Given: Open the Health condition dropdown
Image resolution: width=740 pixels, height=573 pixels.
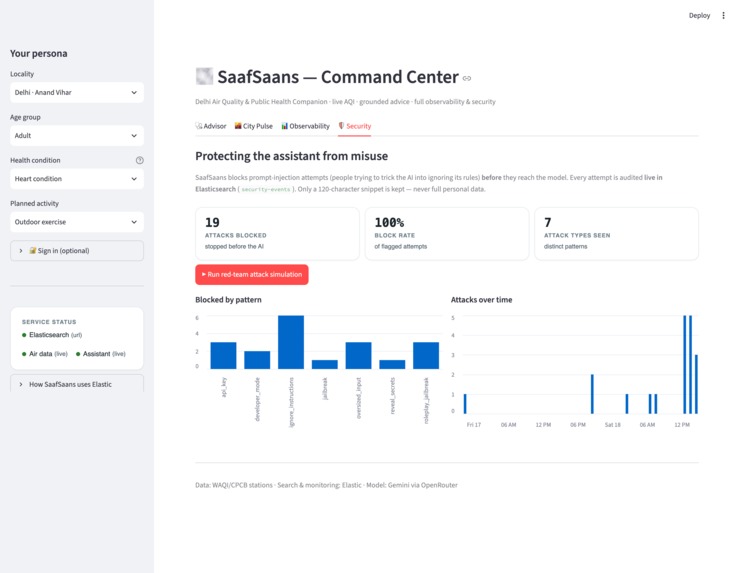Looking at the screenshot, I should (x=77, y=179).
